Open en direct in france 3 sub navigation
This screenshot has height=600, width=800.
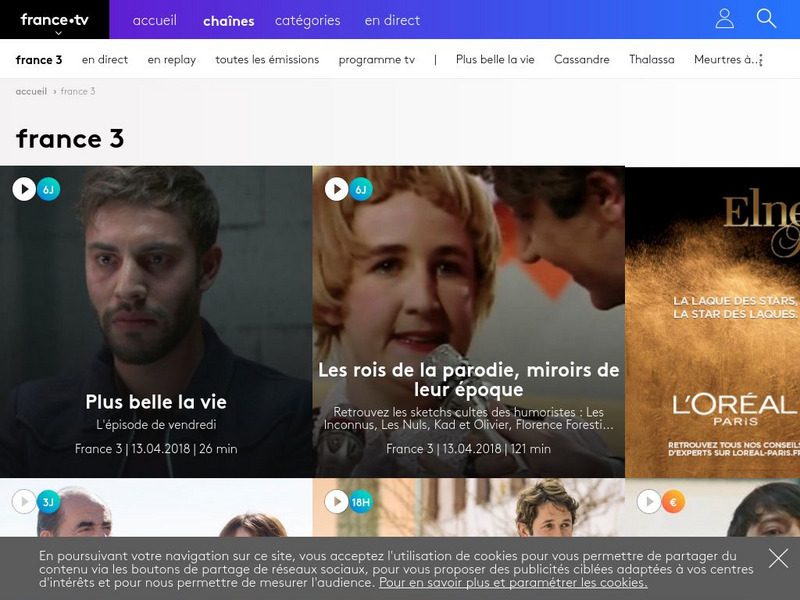point(105,60)
